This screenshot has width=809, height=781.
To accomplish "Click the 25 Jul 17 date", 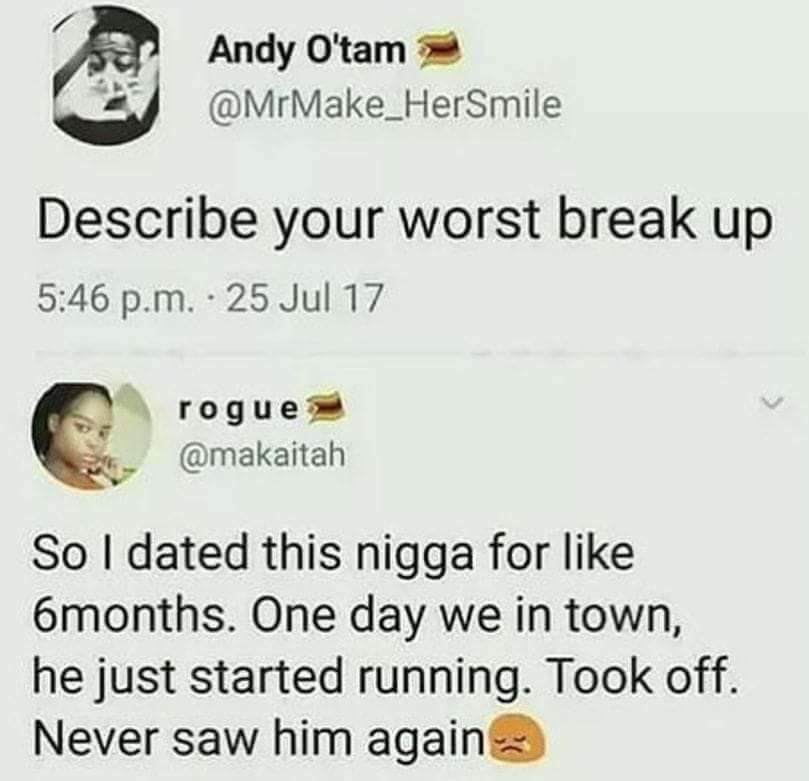I will (x=305, y=298).
